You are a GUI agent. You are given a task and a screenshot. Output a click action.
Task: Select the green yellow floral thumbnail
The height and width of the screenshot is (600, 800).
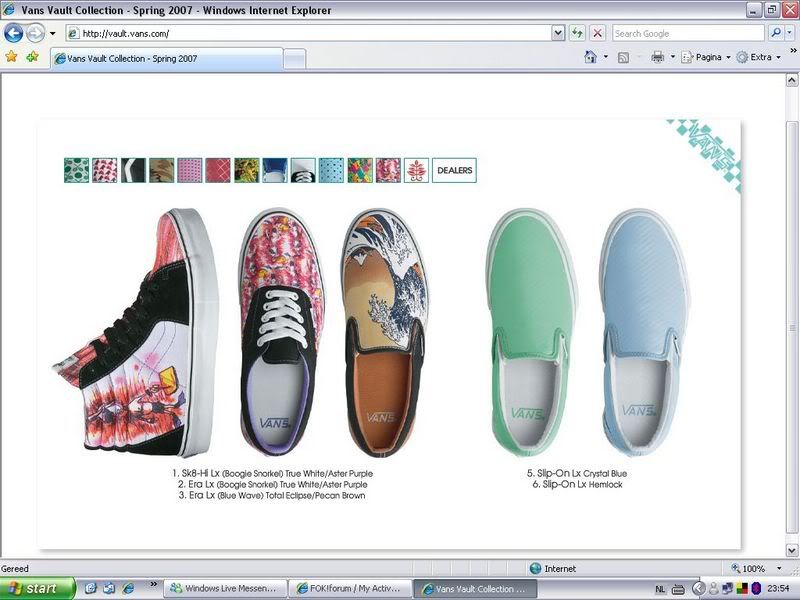246,170
